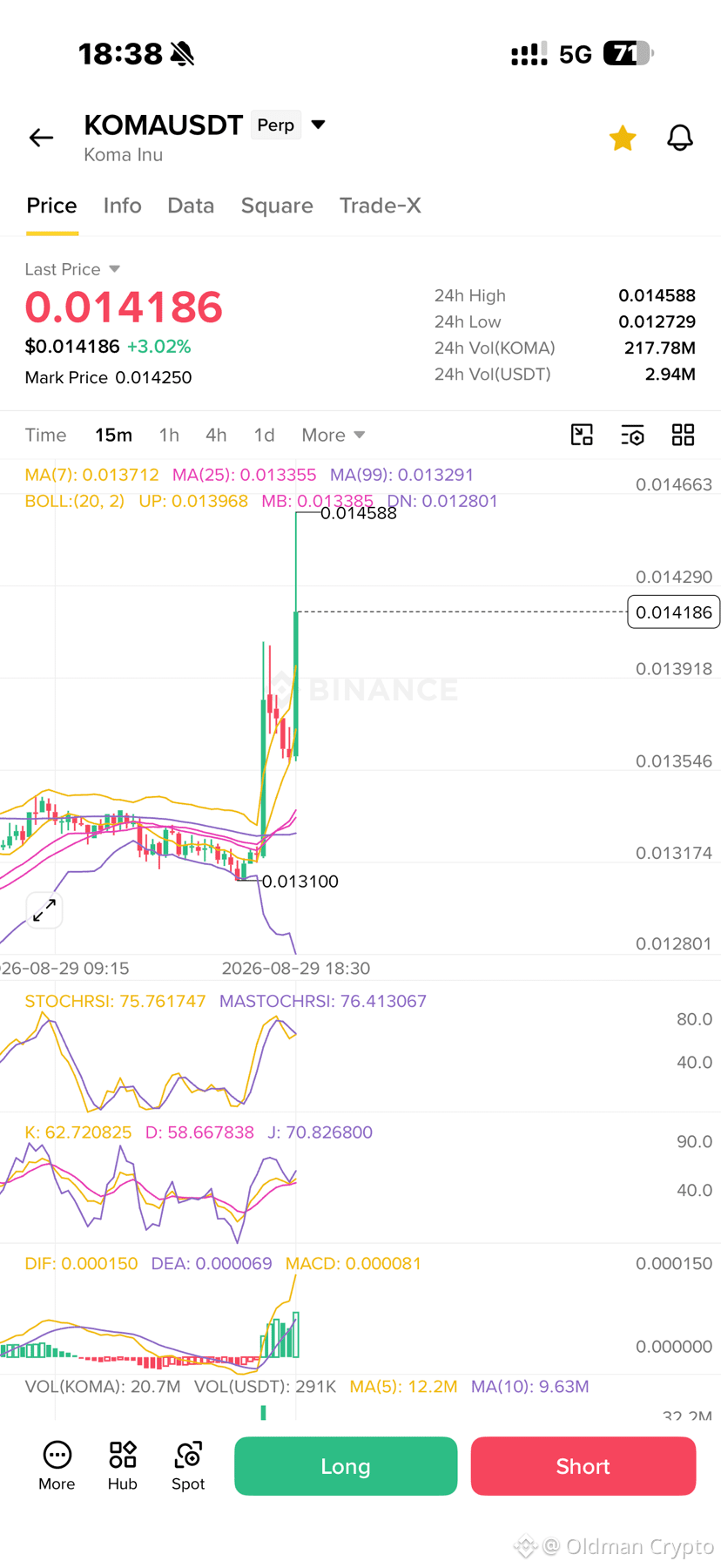The width and height of the screenshot is (721, 1568).
Task: Tap the silent mode bell status icon
Action: (182, 54)
